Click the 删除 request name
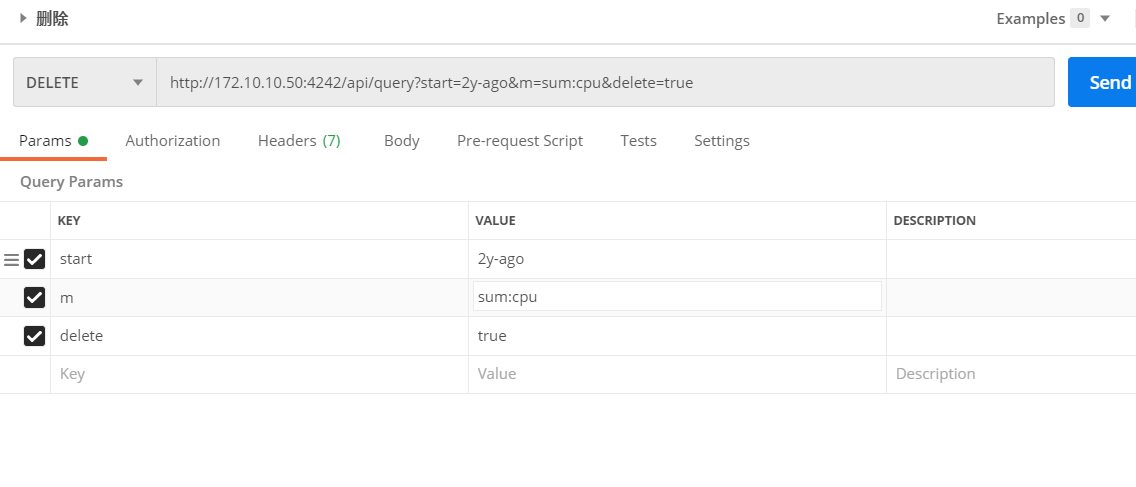Viewport: 1136px width, 487px height. [52, 19]
